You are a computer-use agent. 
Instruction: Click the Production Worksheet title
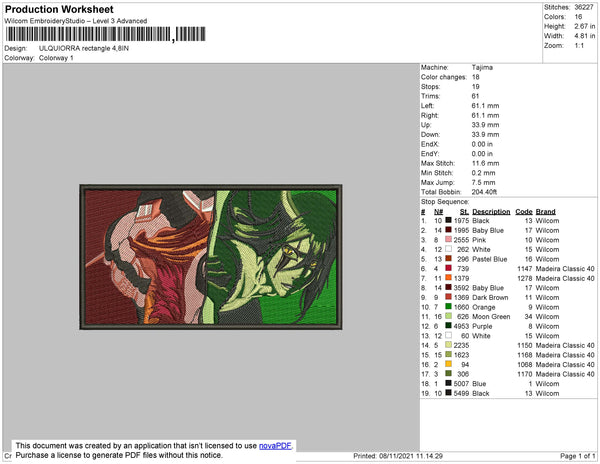59,10
